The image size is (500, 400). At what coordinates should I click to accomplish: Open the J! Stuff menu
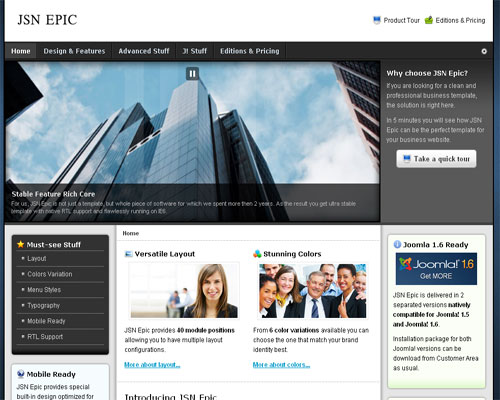[x=194, y=51]
